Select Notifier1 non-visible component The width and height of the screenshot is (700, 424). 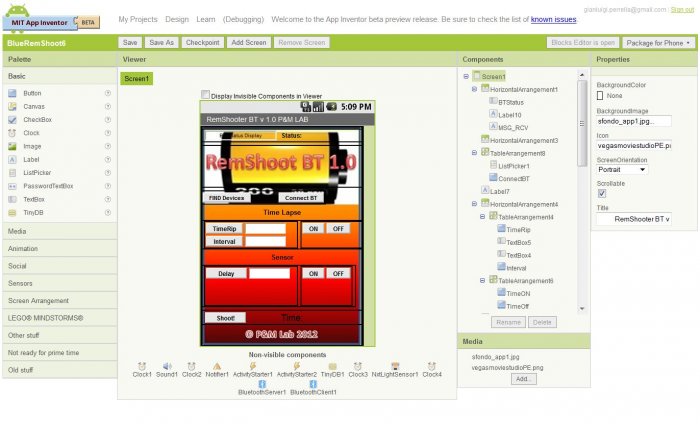pos(217,370)
